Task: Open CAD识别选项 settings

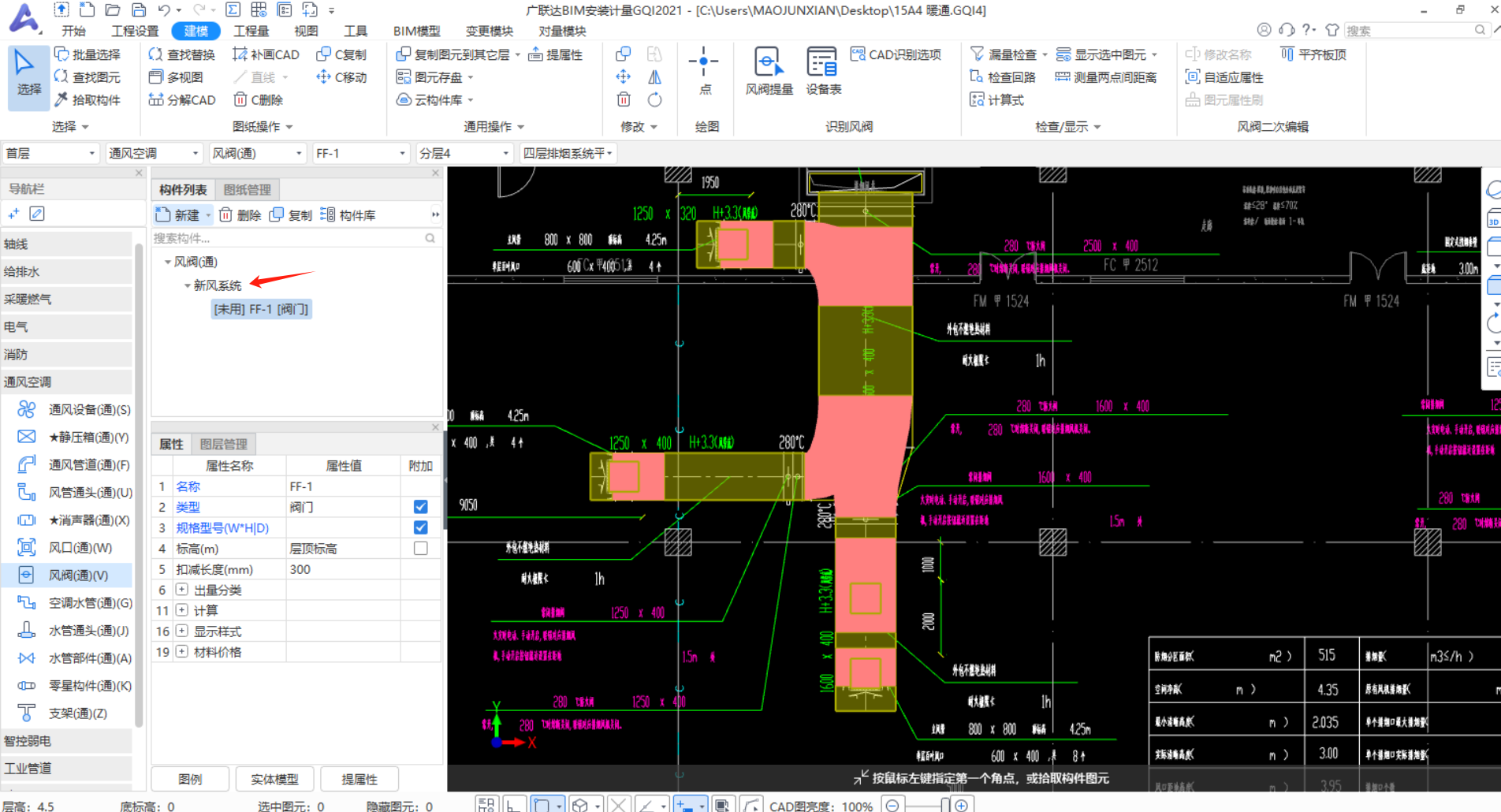Action: point(896,54)
